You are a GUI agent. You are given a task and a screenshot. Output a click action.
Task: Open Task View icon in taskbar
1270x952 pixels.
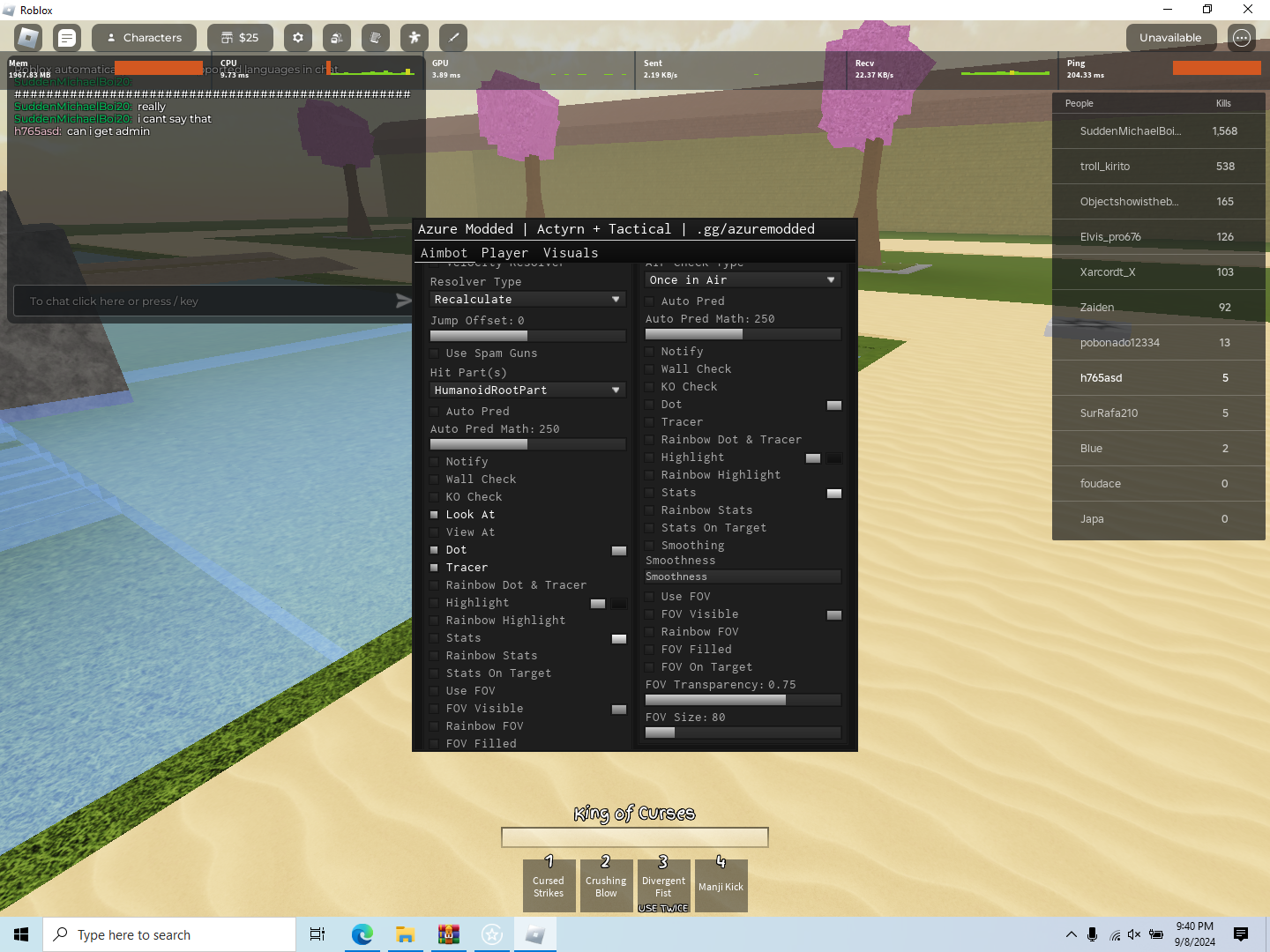(317, 934)
